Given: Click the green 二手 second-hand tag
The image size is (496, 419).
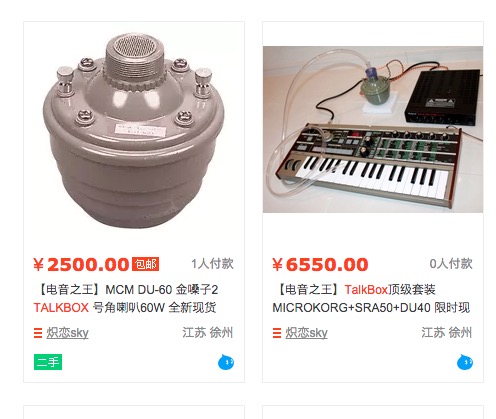Looking at the screenshot, I should click(x=48, y=362).
